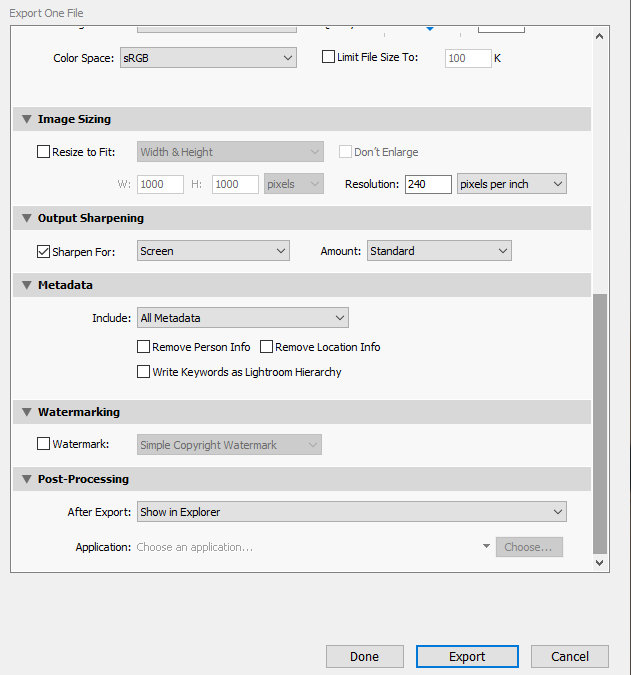
Task: Open the After Export dropdown
Action: point(352,512)
